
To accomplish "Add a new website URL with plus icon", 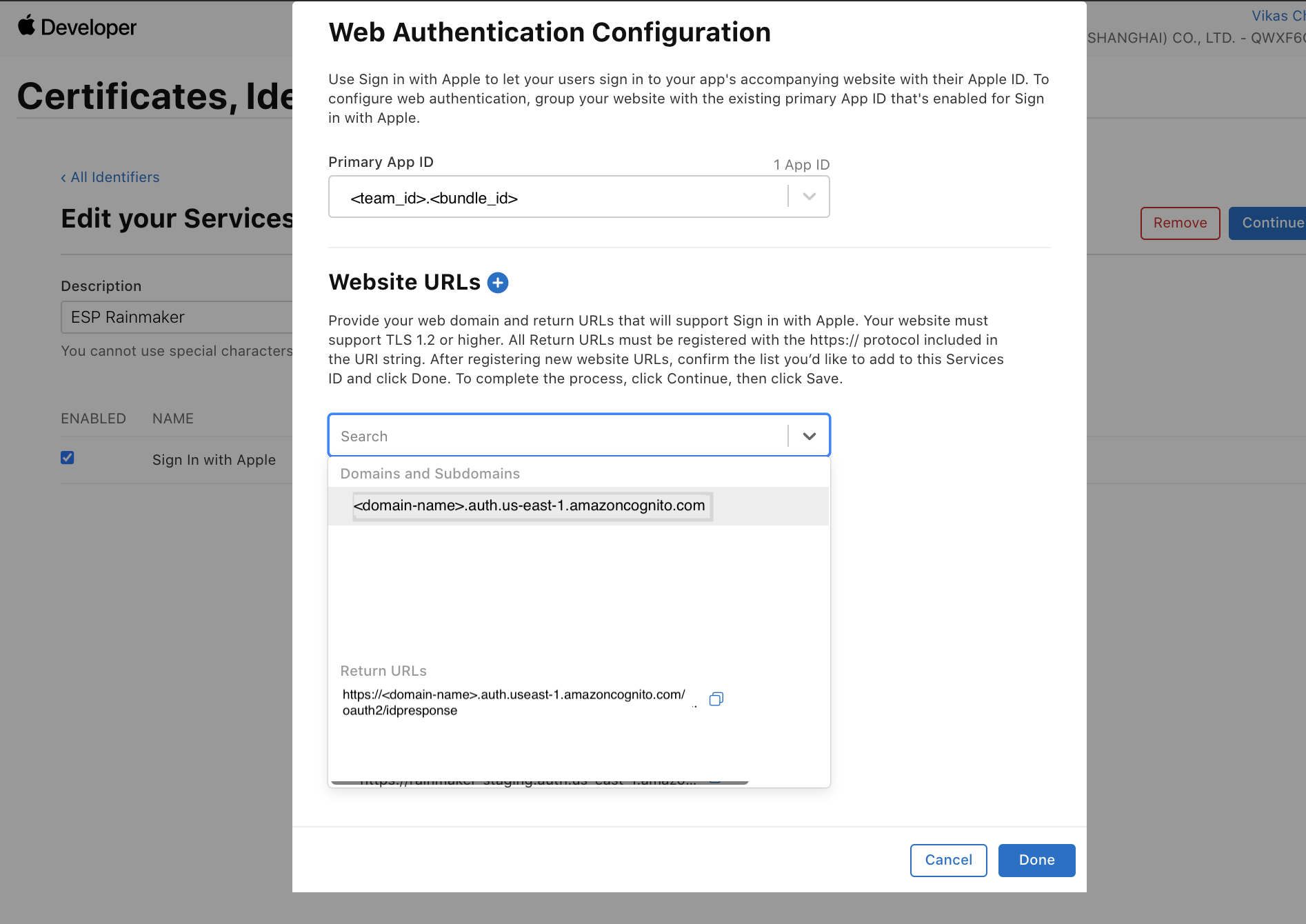I will tap(497, 283).
